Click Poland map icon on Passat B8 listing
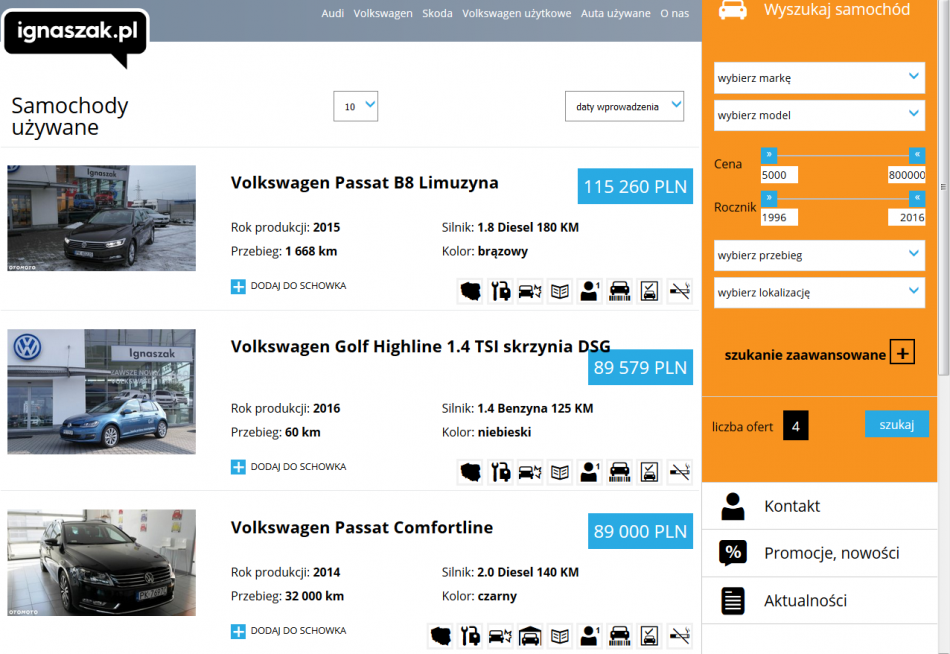This screenshot has height=654, width=950. point(470,292)
